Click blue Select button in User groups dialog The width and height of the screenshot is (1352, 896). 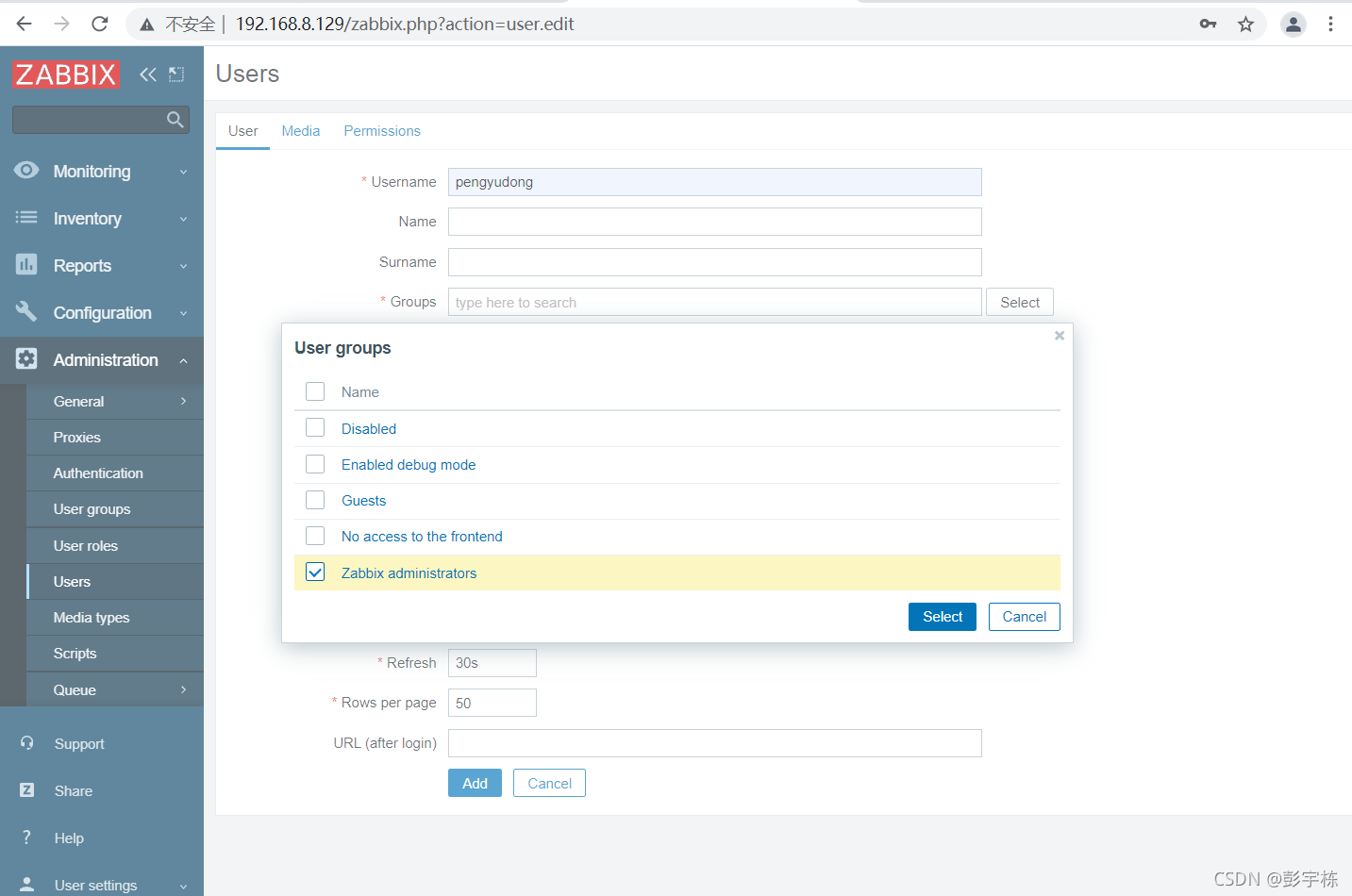point(943,617)
